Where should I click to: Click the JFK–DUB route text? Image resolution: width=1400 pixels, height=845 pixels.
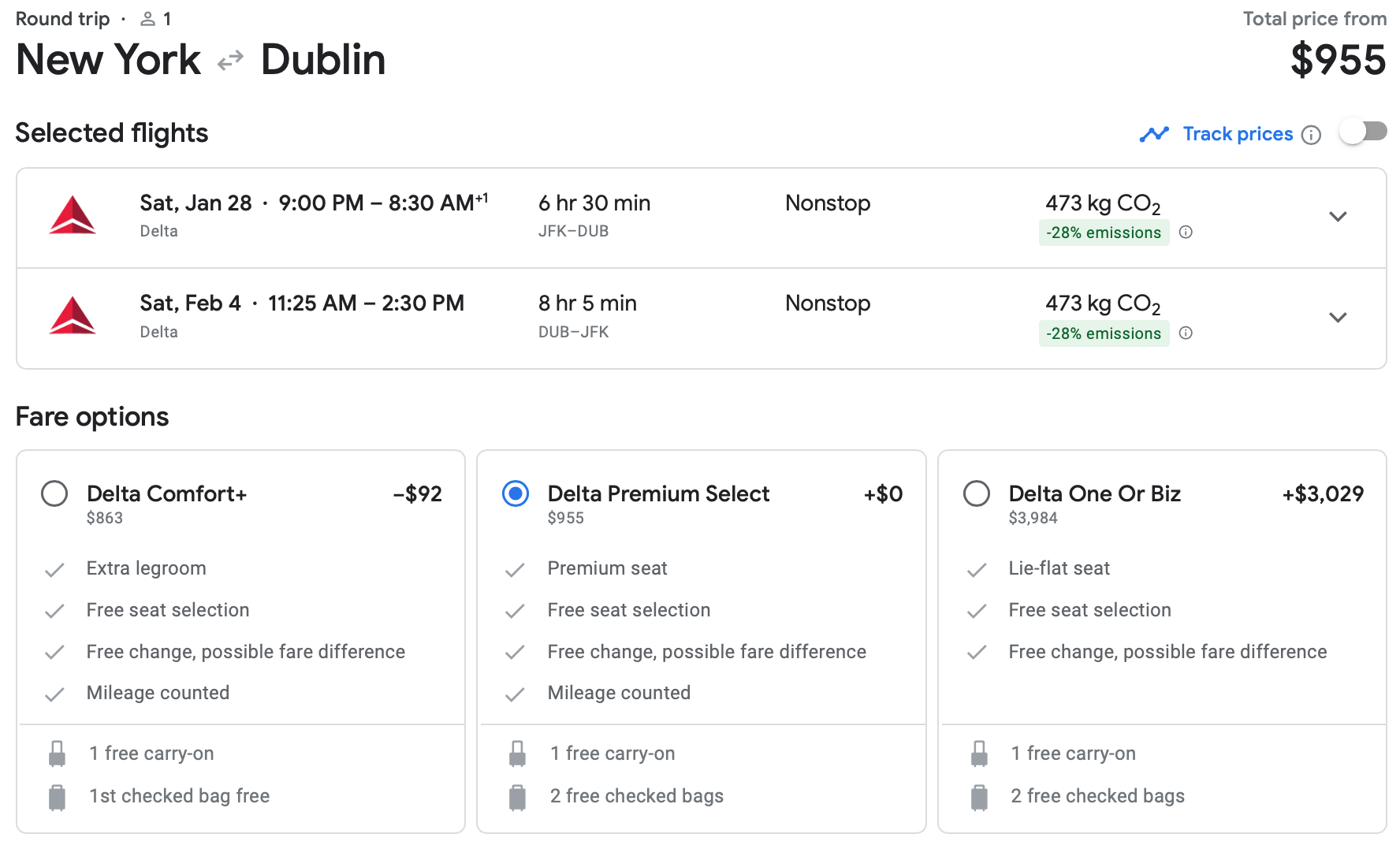pos(573,232)
